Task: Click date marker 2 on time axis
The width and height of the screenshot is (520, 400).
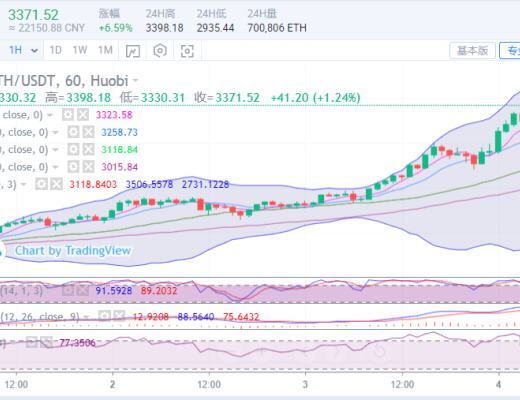Action: (112, 384)
